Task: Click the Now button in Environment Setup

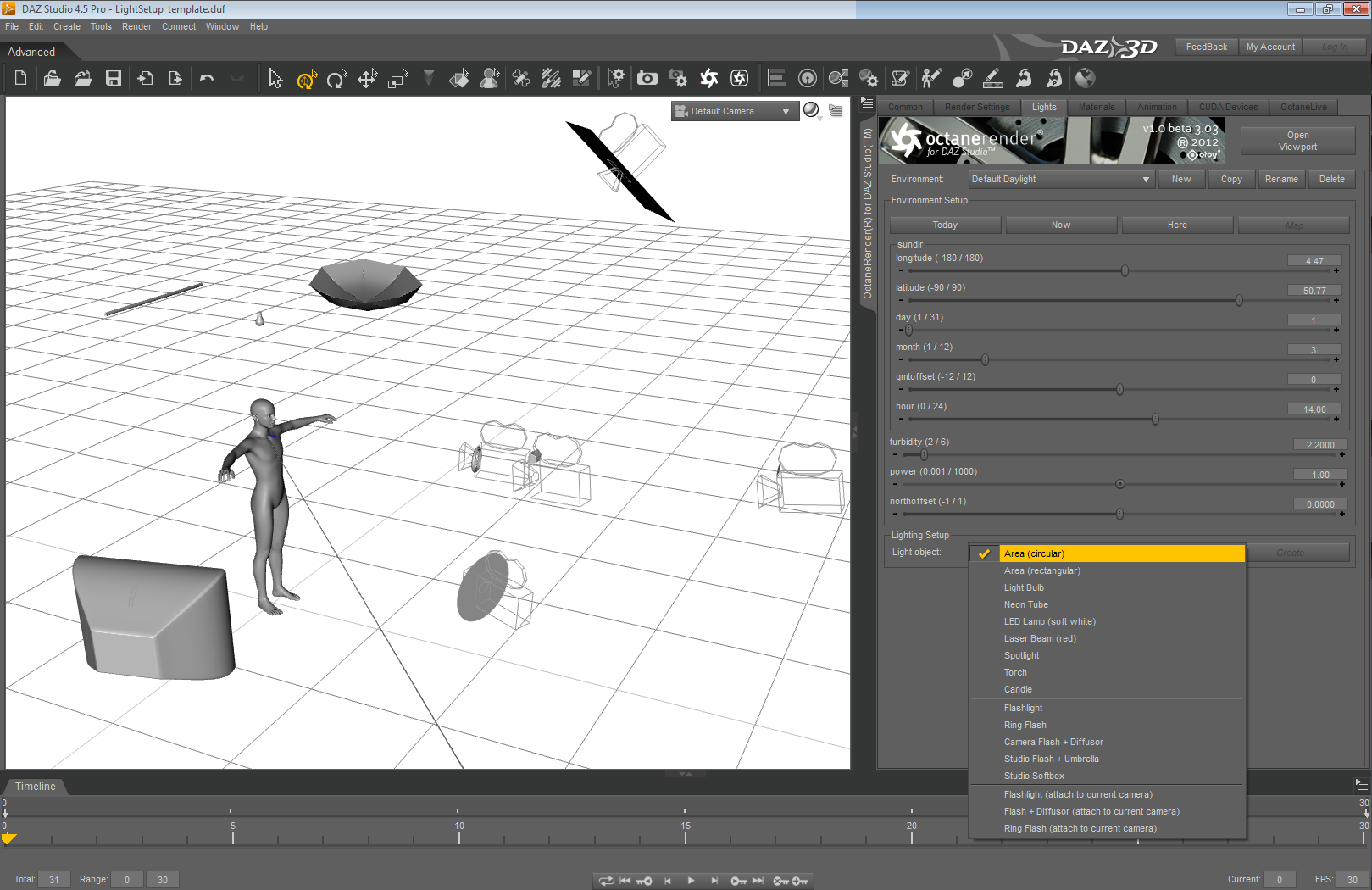Action: point(1061,225)
